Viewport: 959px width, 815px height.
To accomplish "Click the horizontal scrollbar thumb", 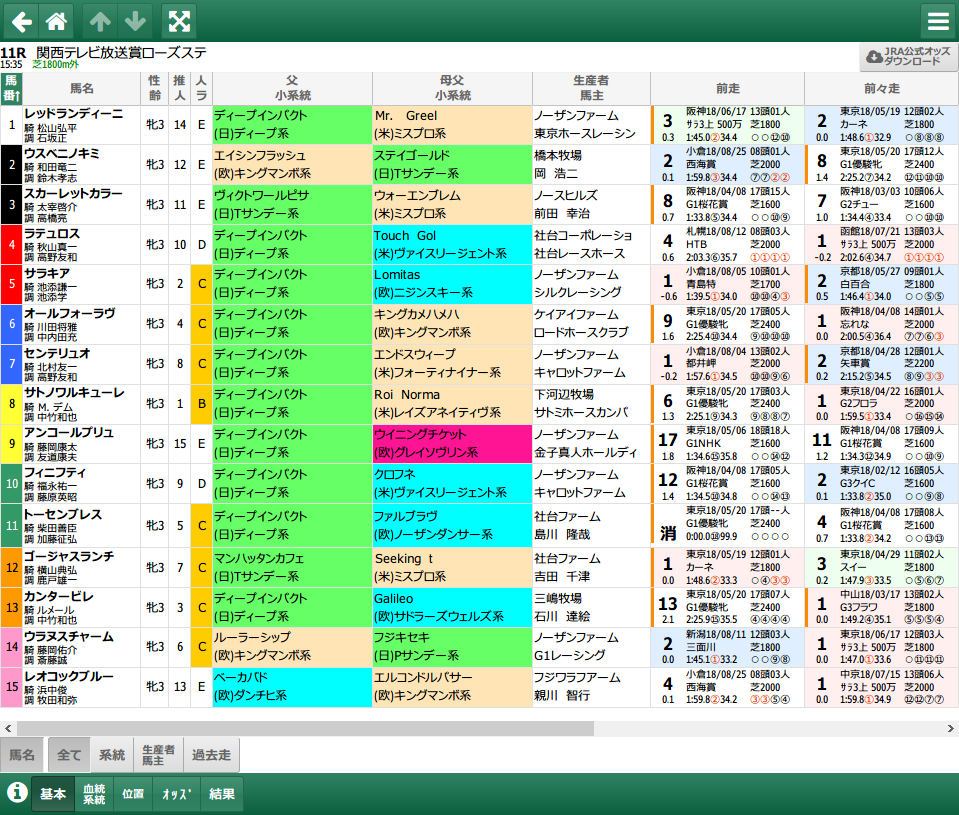I will (305, 728).
